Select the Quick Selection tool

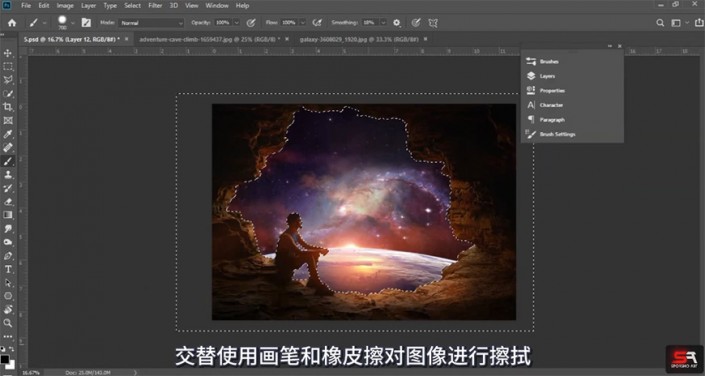point(8,94)
